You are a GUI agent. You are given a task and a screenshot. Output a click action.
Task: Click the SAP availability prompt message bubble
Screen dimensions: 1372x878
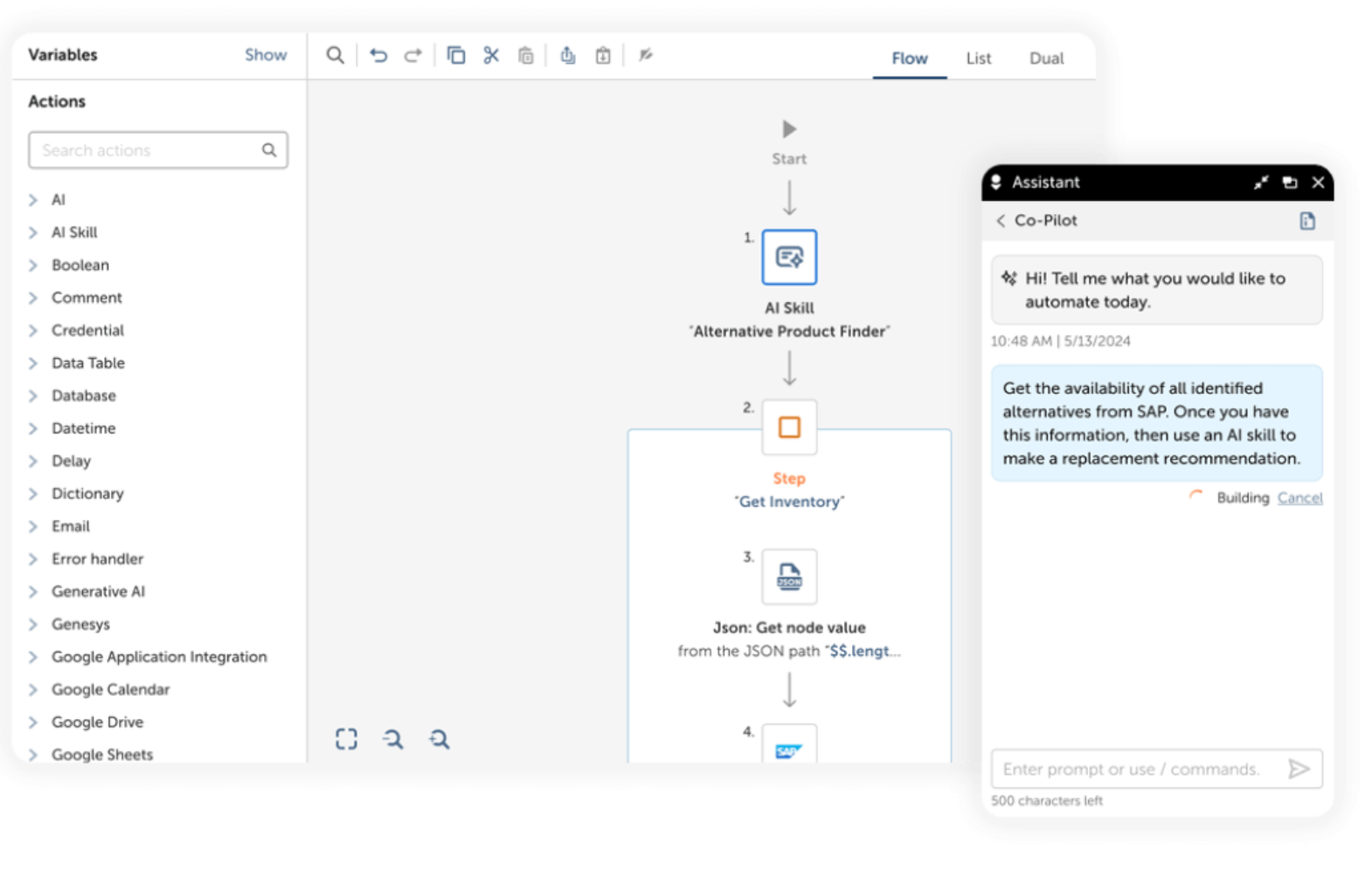tap(1157, 424)
